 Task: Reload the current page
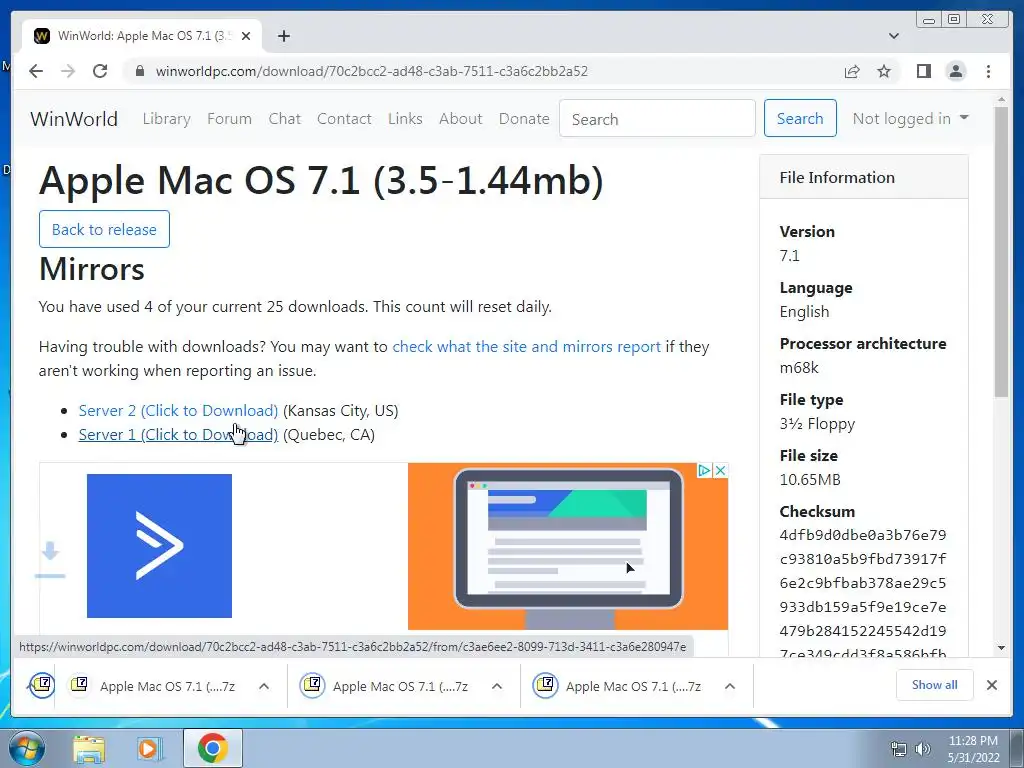coord(100,71)
